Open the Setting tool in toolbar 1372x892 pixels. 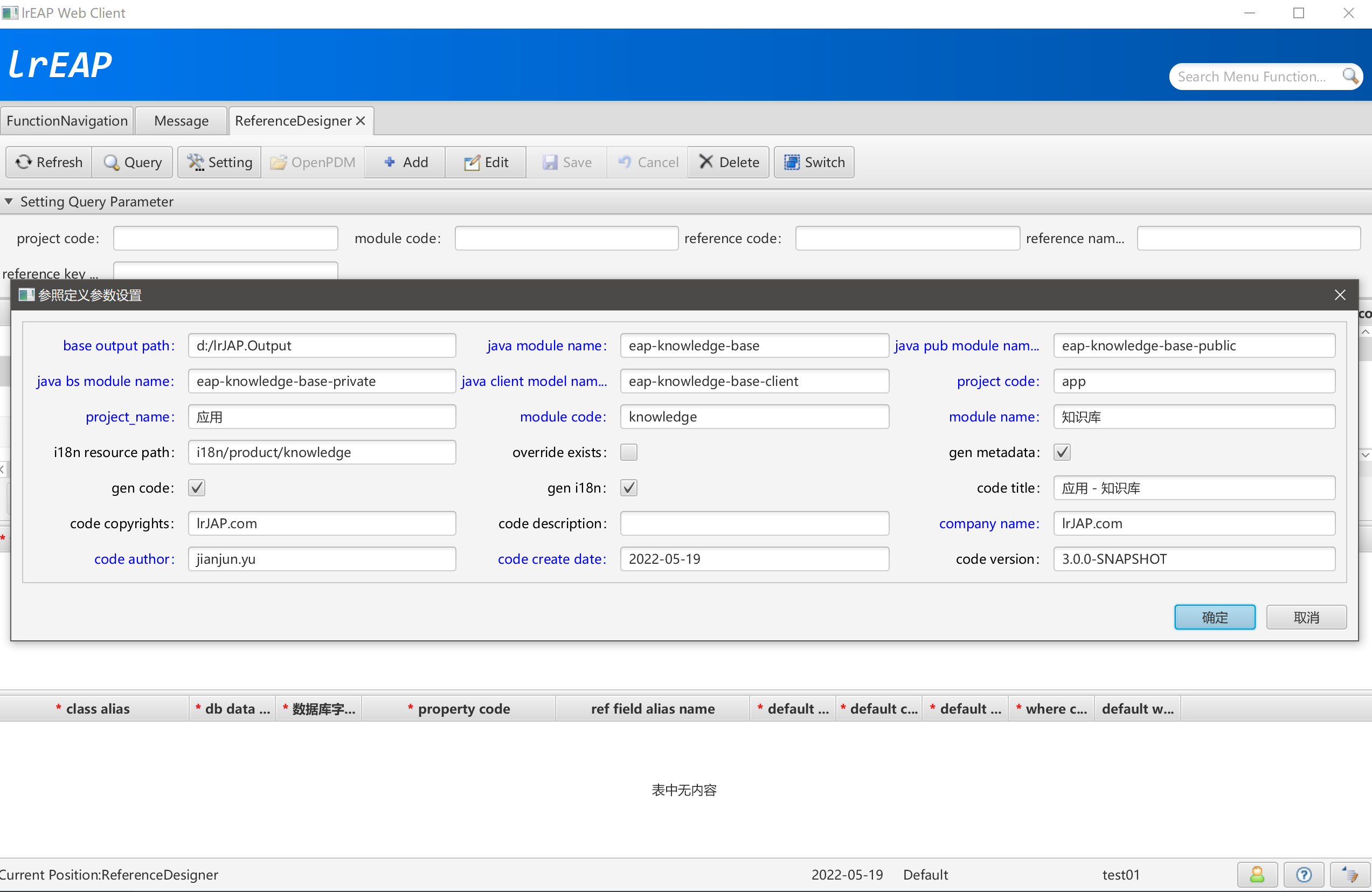[220, 163]
